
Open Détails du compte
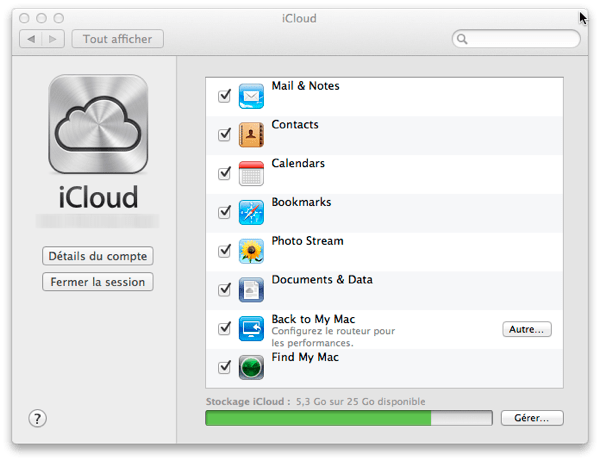pos(97,256)
